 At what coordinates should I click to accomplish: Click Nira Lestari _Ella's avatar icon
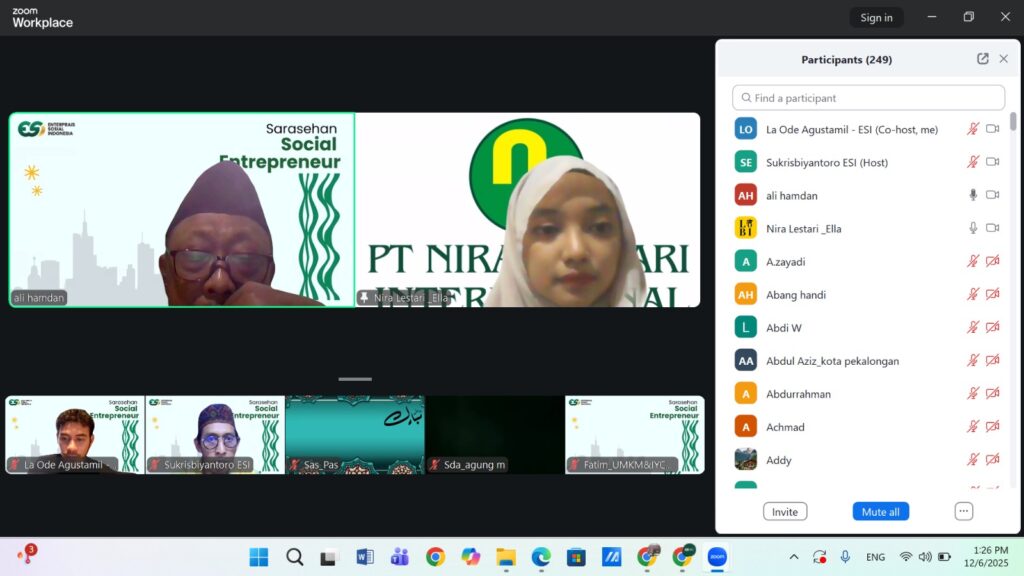pos(746,228)
